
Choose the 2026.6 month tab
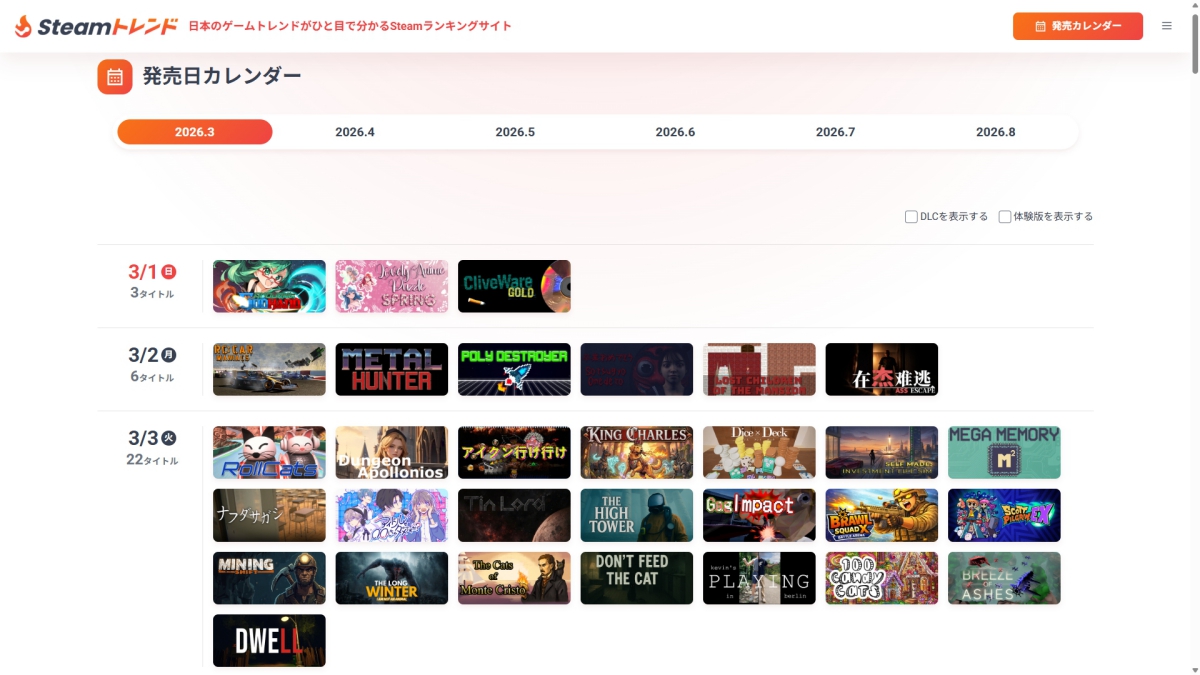pyautogui.click(x=675, y=132)
